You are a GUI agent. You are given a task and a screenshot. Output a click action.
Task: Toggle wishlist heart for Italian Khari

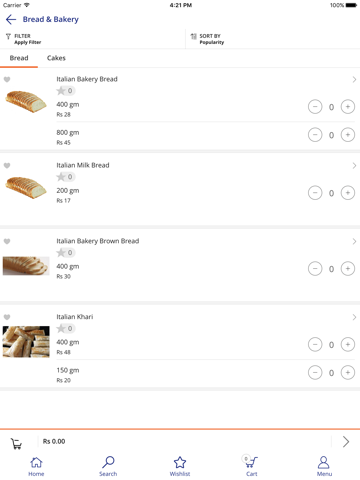point(7,317)
